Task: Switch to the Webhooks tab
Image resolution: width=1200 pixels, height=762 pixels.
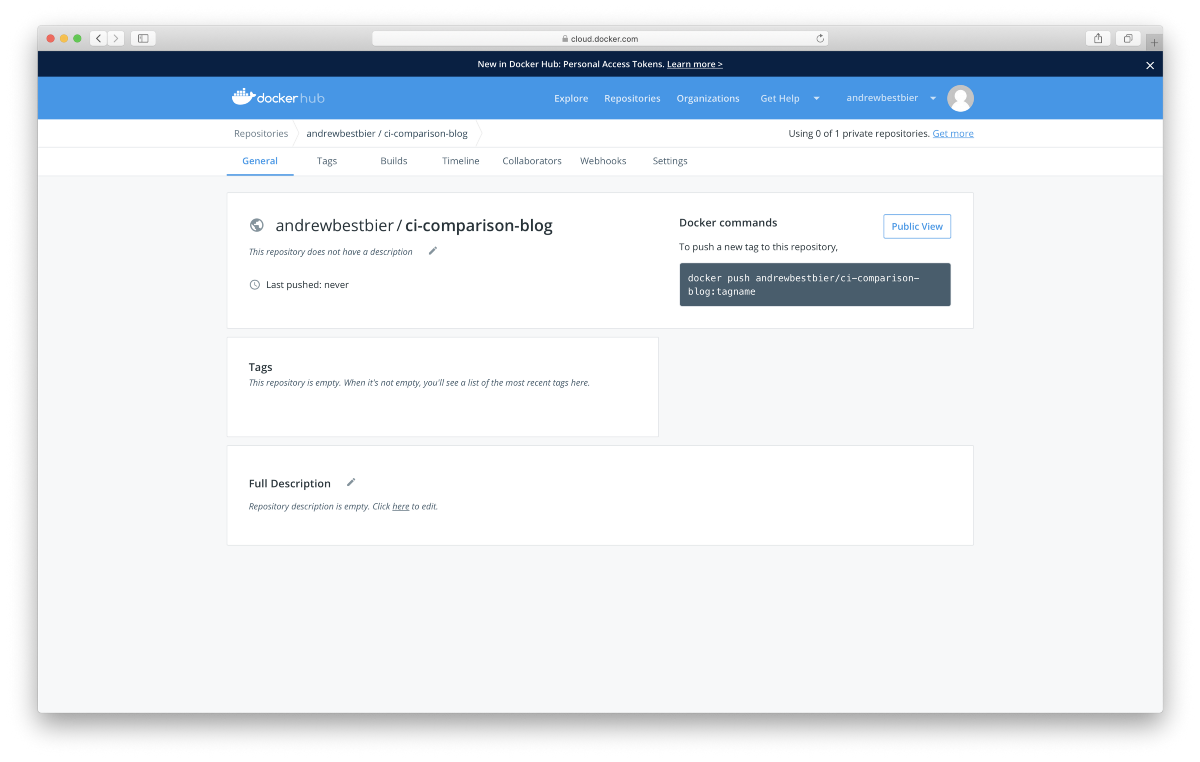Action: tap(603, 161)
